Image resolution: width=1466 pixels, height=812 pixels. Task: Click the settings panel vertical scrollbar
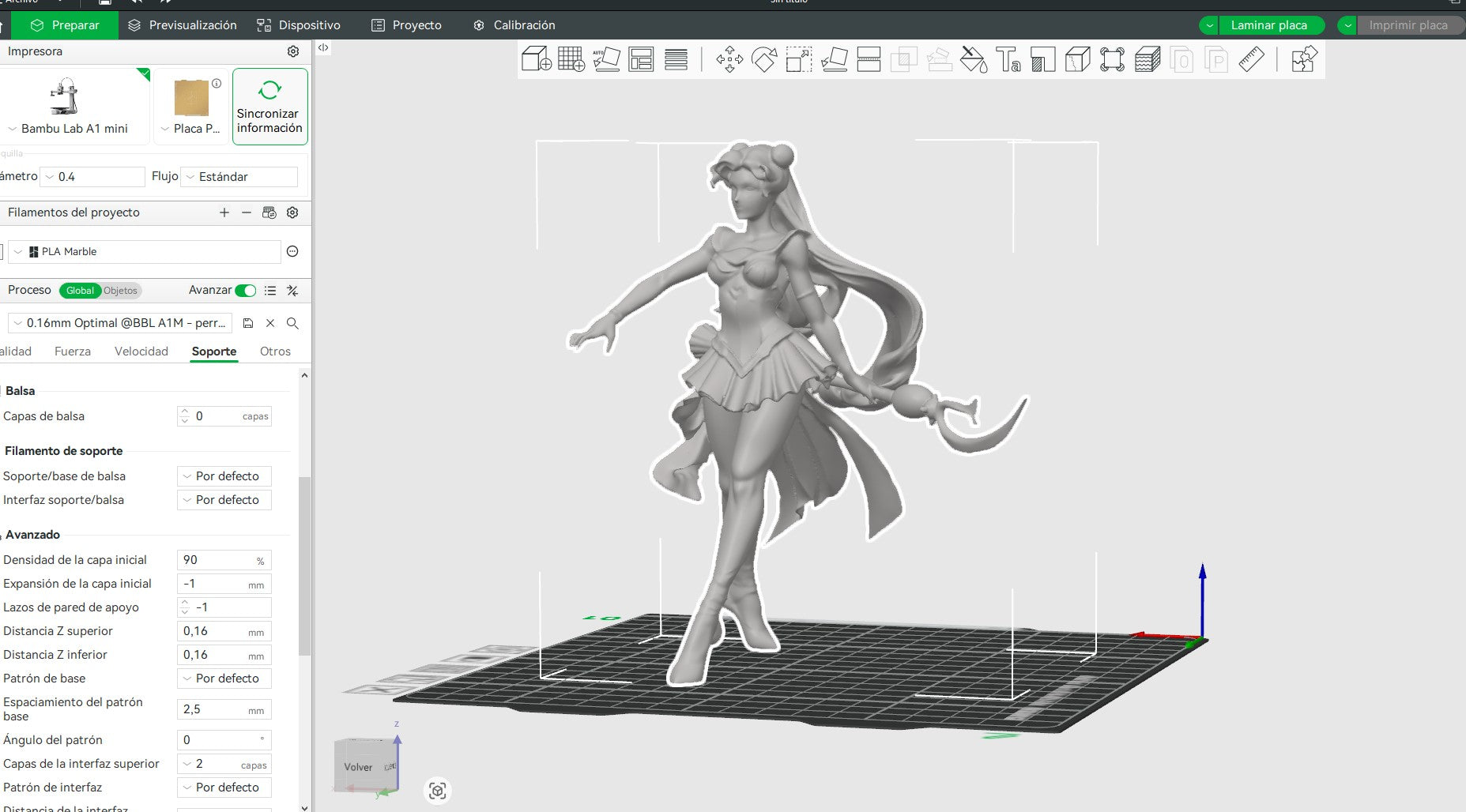click(x=304, y=566)
